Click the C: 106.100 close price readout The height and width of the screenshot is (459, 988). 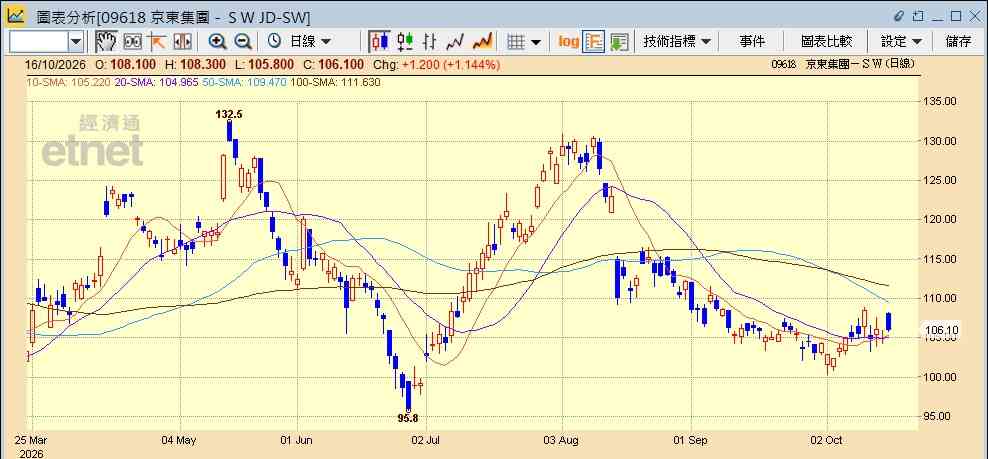(333, 64)
